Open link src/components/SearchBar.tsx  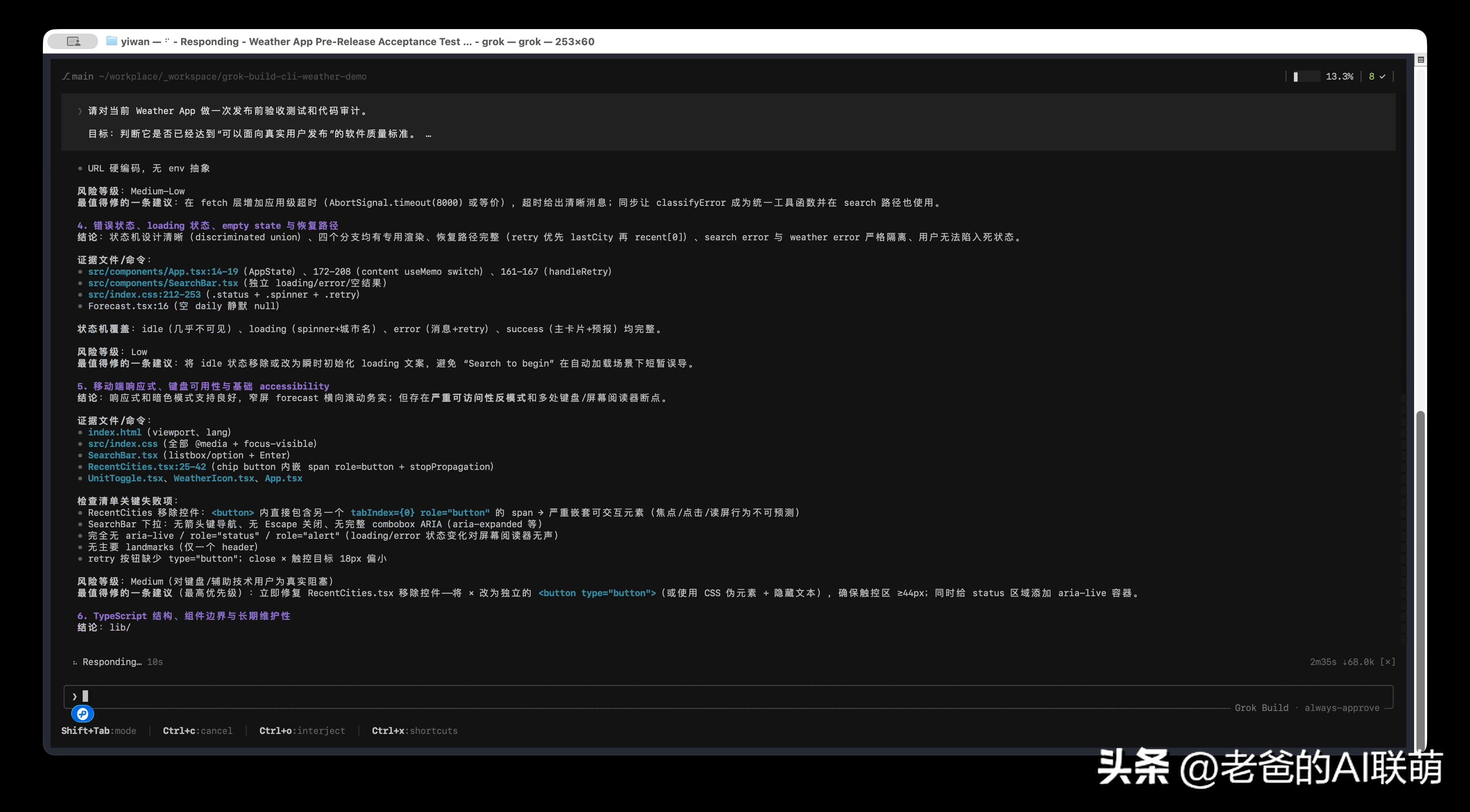pyautogui.click(x=163, y=283)
